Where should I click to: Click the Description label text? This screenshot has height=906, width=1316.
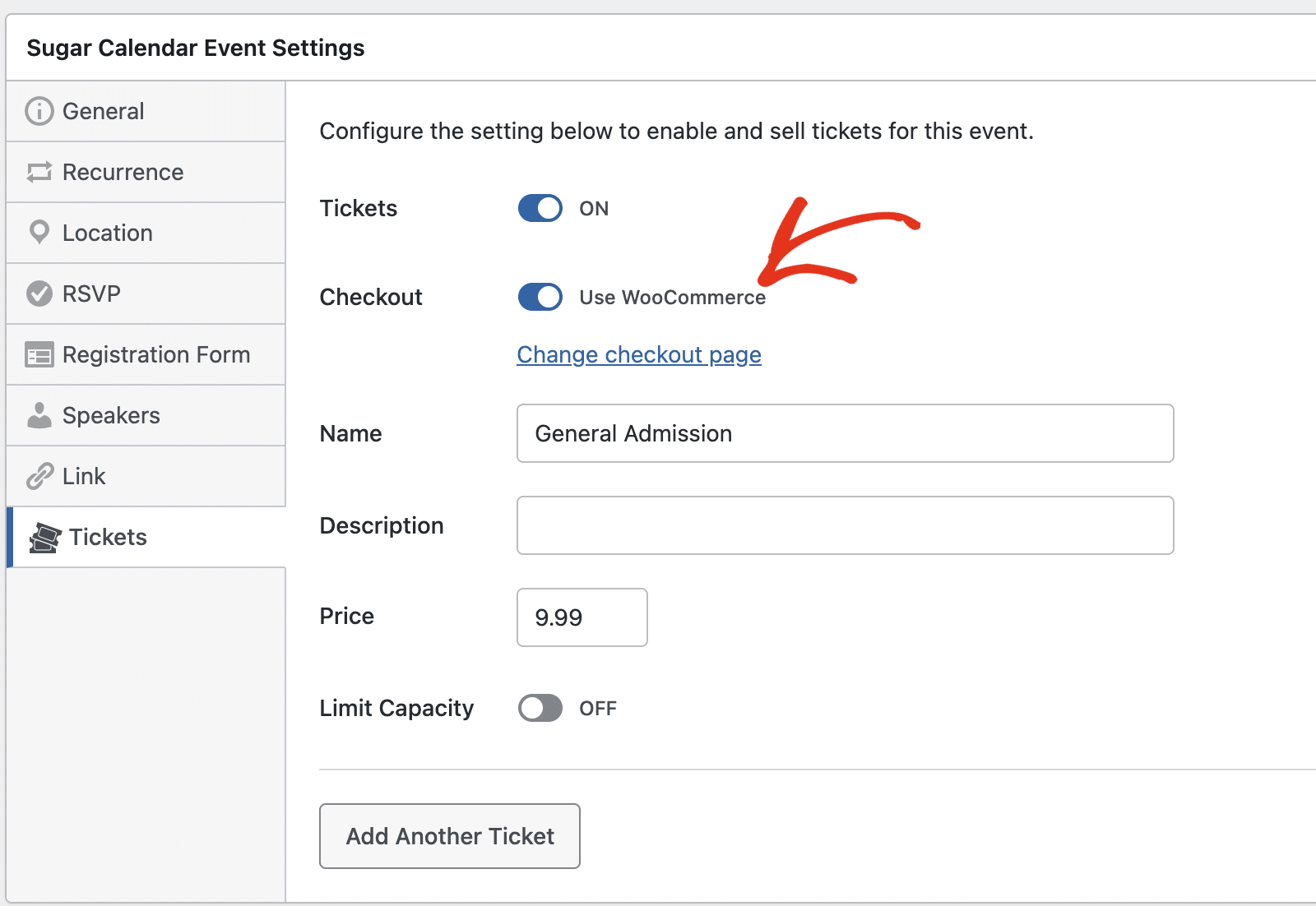tap(382, 525)
